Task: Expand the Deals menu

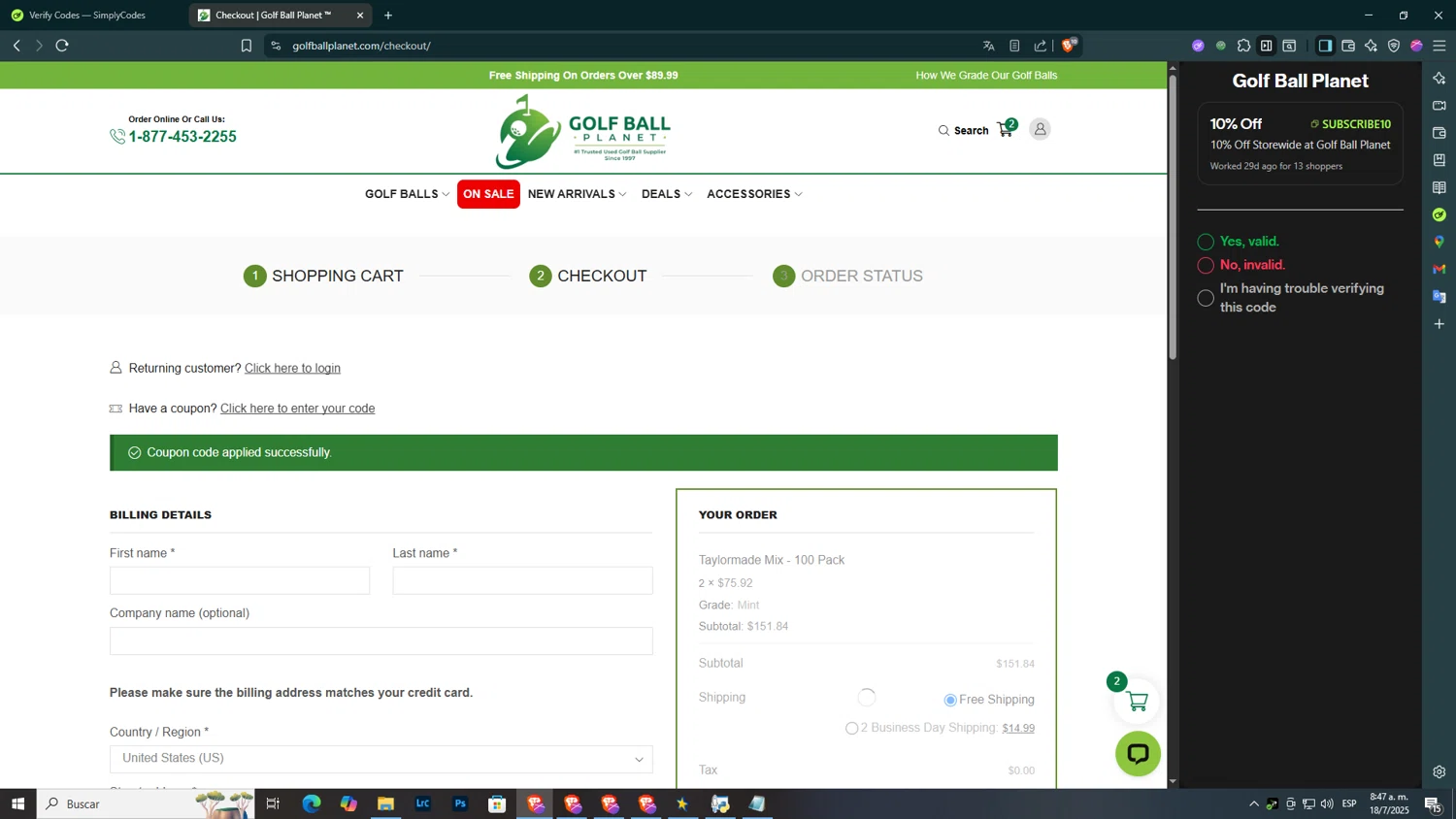Action: [667, 194]
